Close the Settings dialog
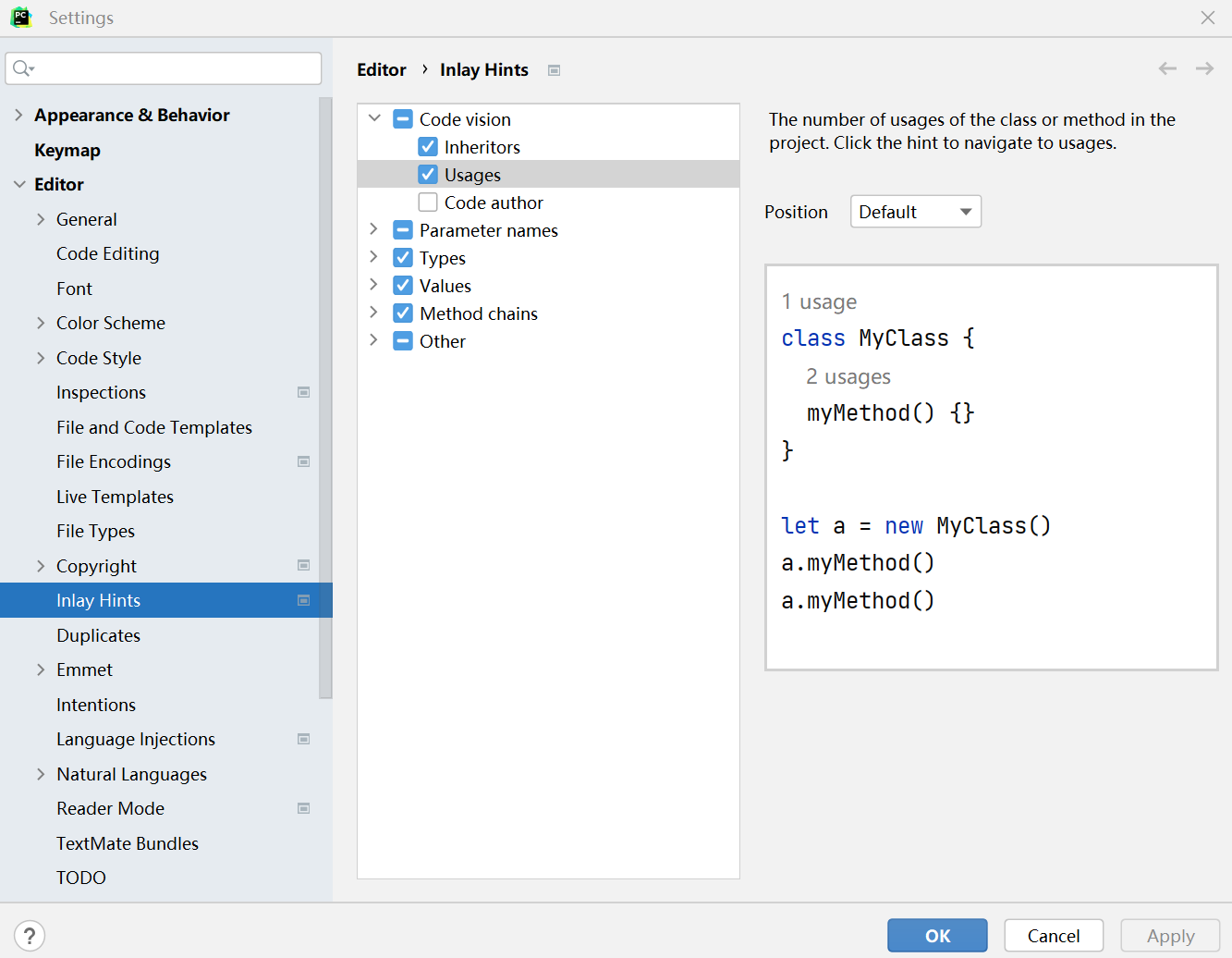Viewport: 1232px width, 958px height. pos(1207,18)
